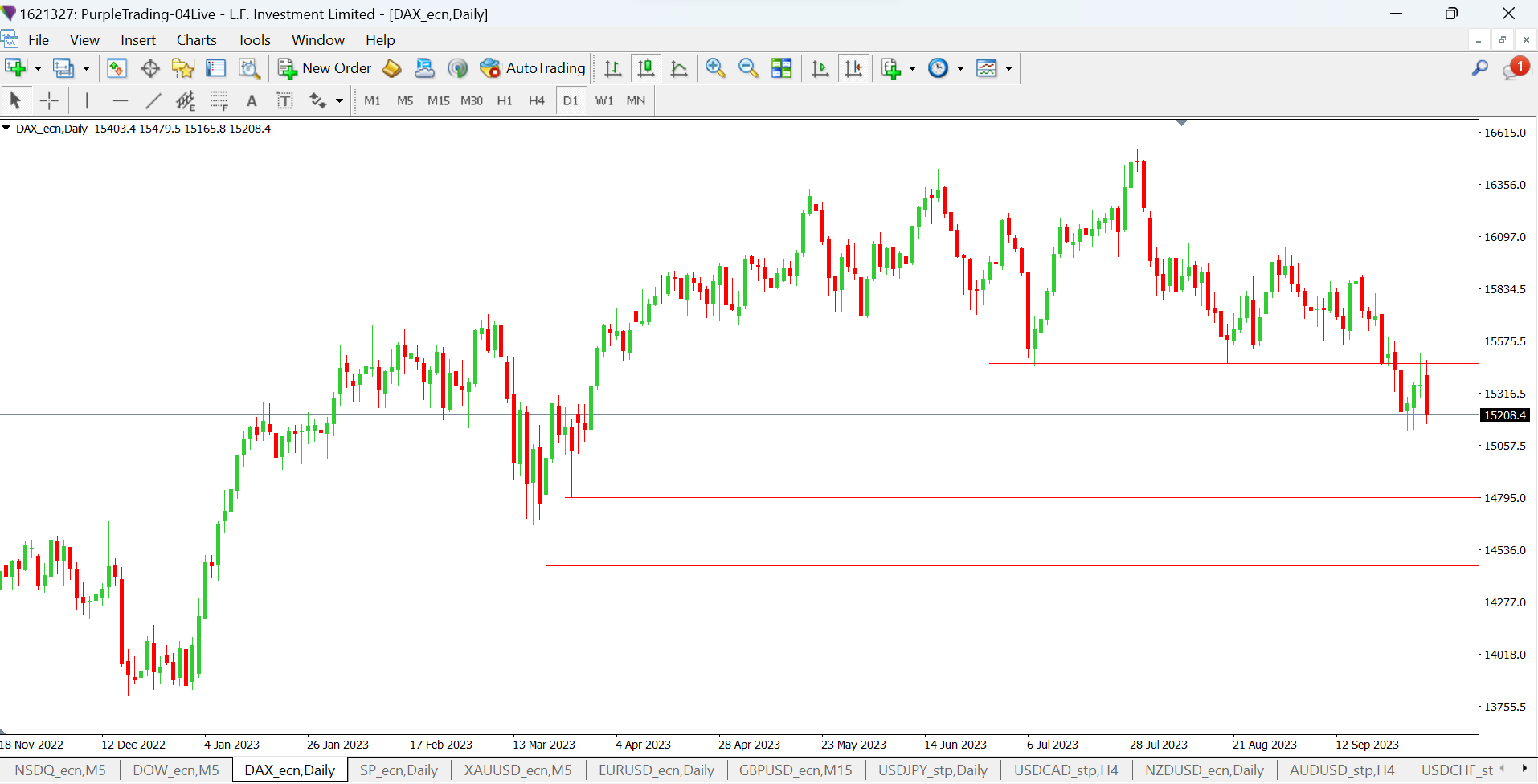Open the Terminal panel icon
The image size is (1538, 784).
[216, 68]
